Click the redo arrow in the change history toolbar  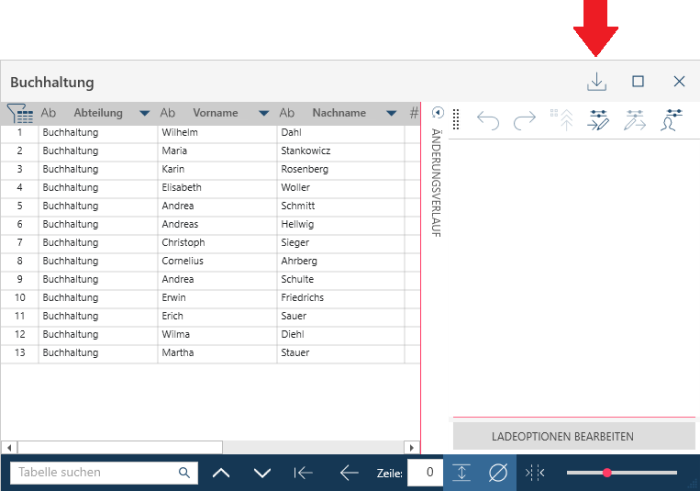coord(524,121)
